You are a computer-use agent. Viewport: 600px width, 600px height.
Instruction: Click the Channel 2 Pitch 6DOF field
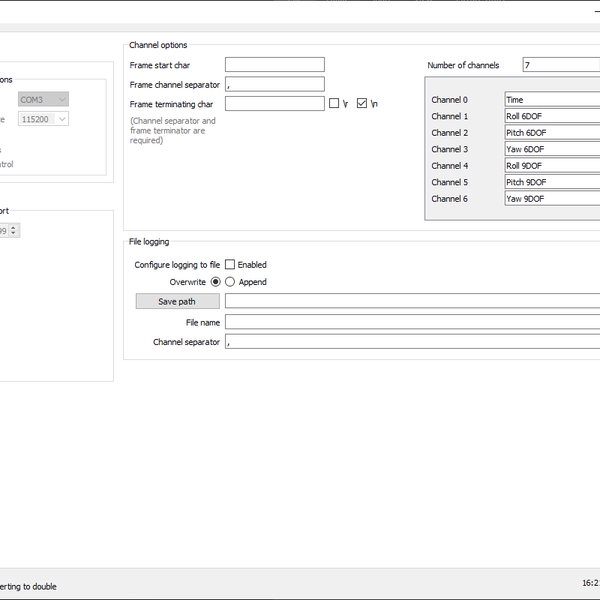[551, 133]
